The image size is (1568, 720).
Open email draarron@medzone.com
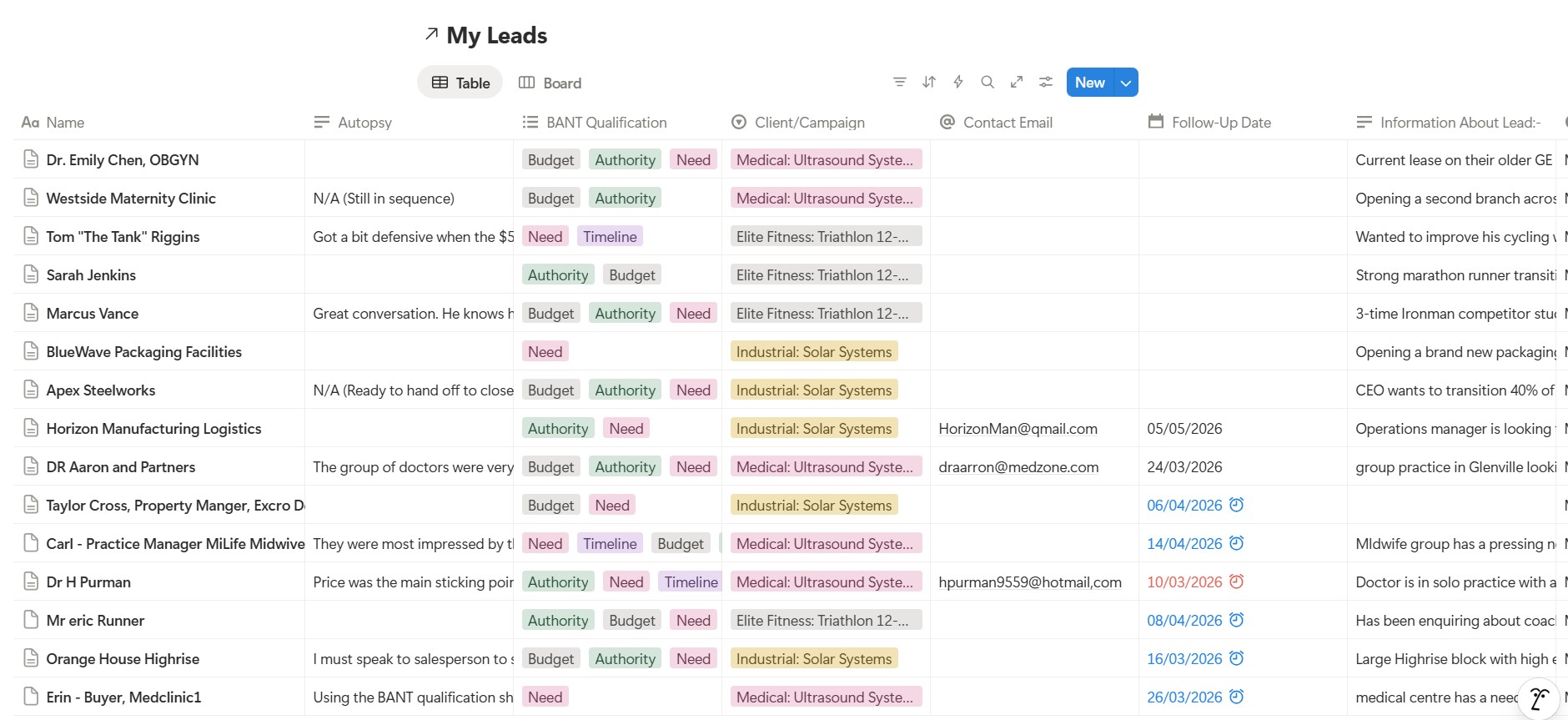pos(1018,466)
